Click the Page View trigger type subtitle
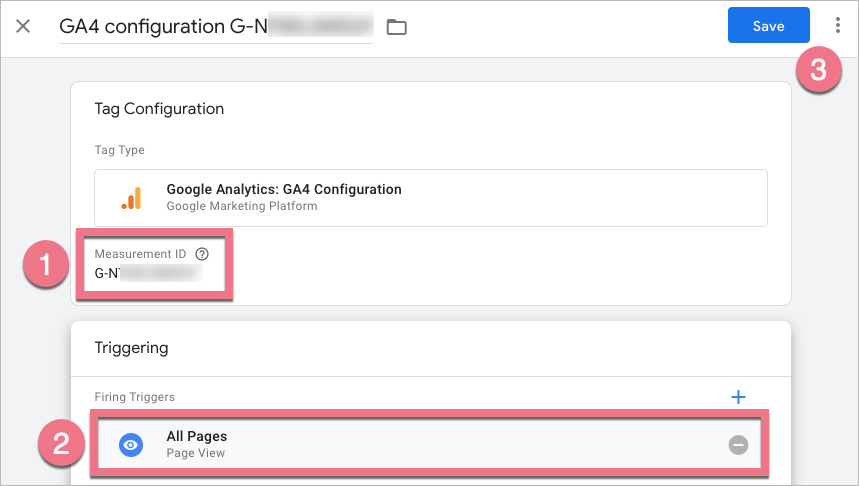 195,453
